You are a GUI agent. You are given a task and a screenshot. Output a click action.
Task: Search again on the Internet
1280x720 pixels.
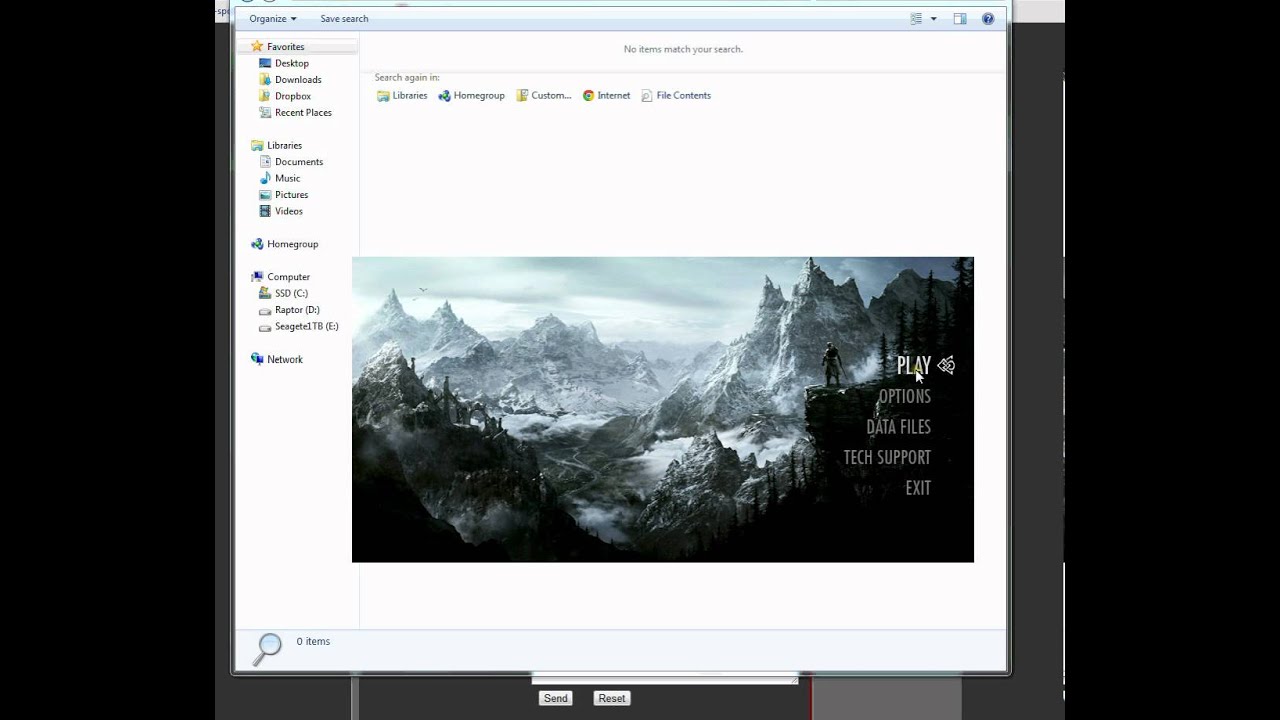click(606, 95)
